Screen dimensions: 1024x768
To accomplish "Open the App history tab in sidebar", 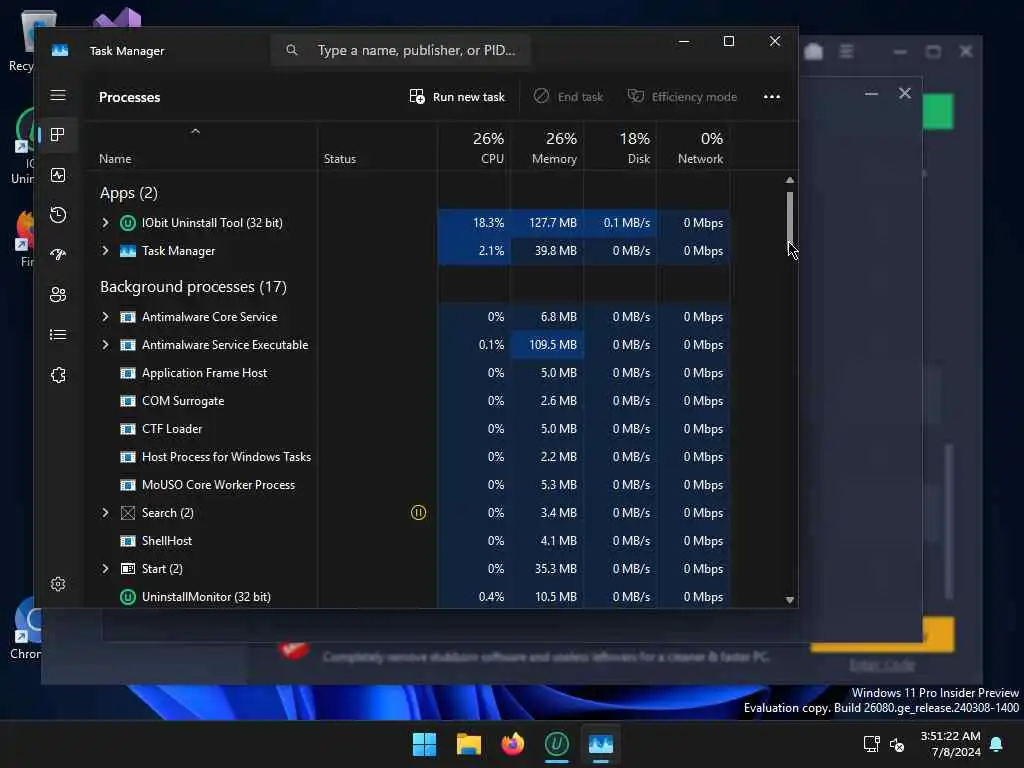I will [x=57, y=215].
